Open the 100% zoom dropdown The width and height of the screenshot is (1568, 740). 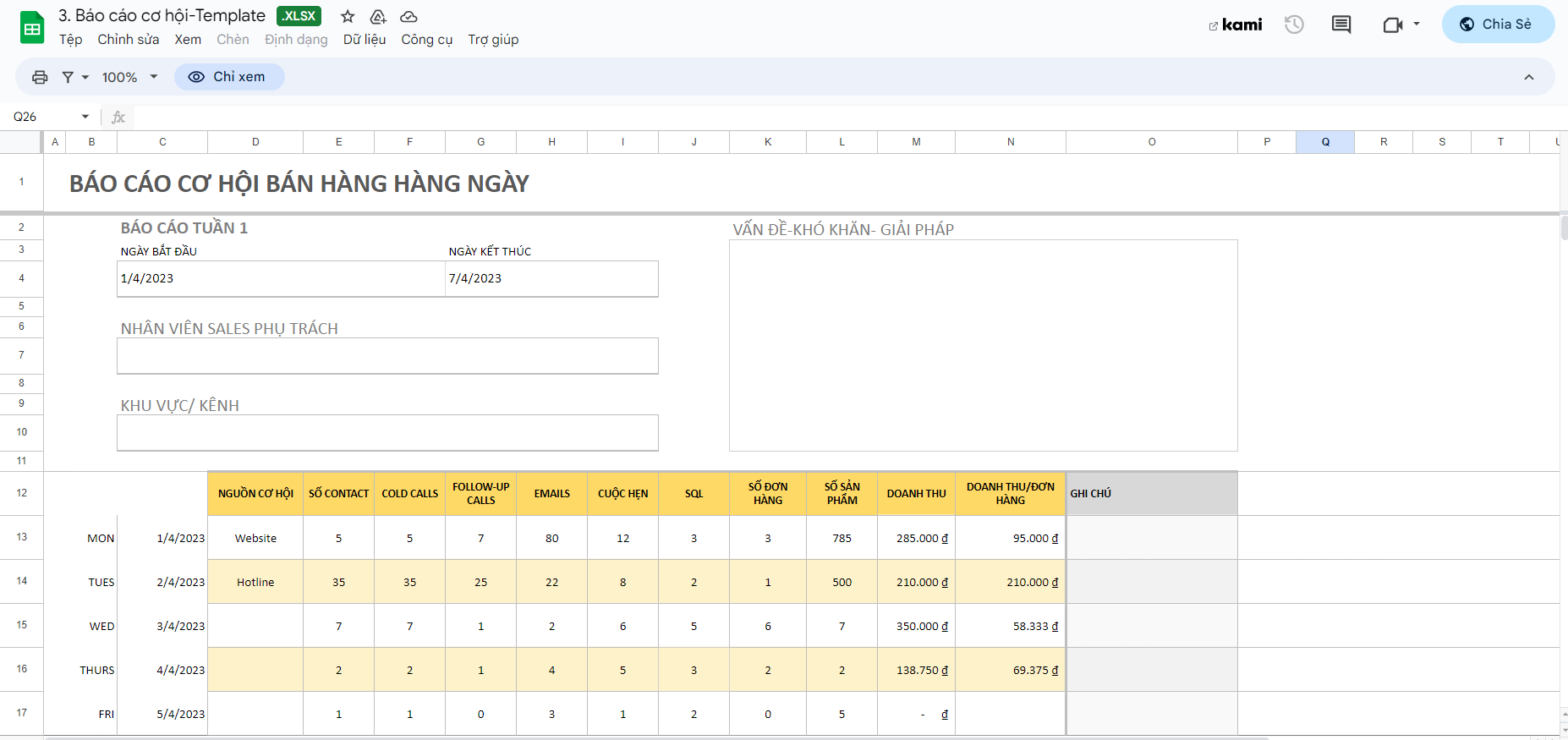click(x=129, y=77)
